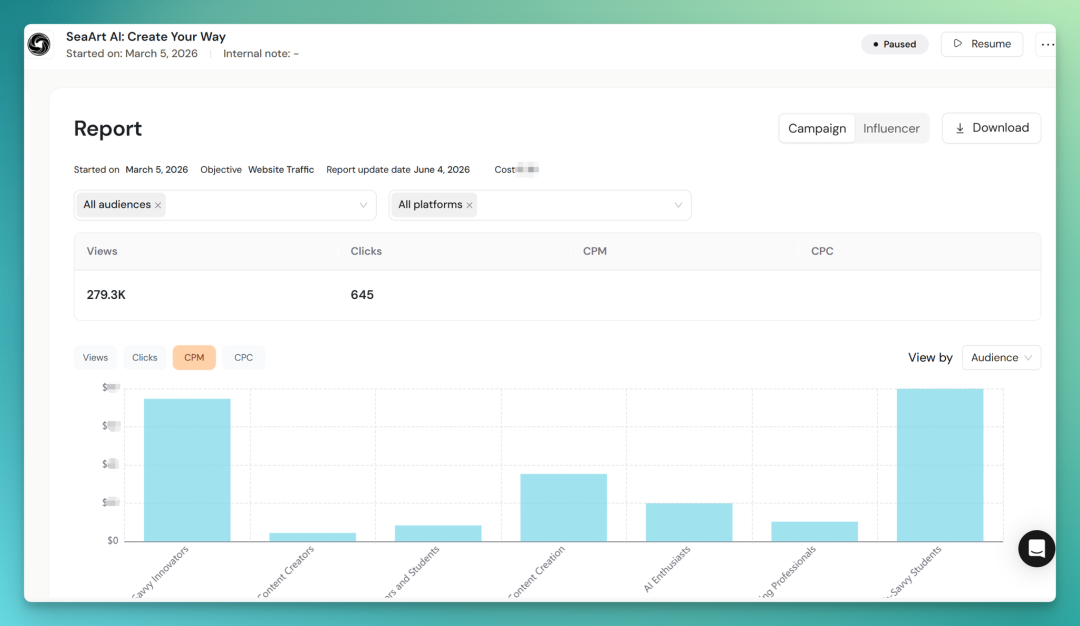Click the Views column header
The height and width of the screenshot is (626, 1080).
coord(102,251)
